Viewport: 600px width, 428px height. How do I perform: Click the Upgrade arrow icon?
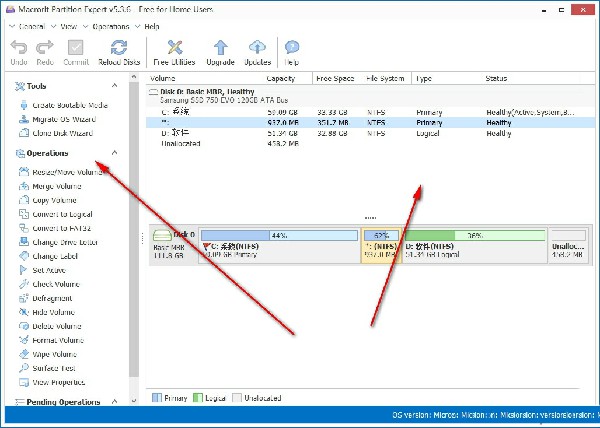221,50
